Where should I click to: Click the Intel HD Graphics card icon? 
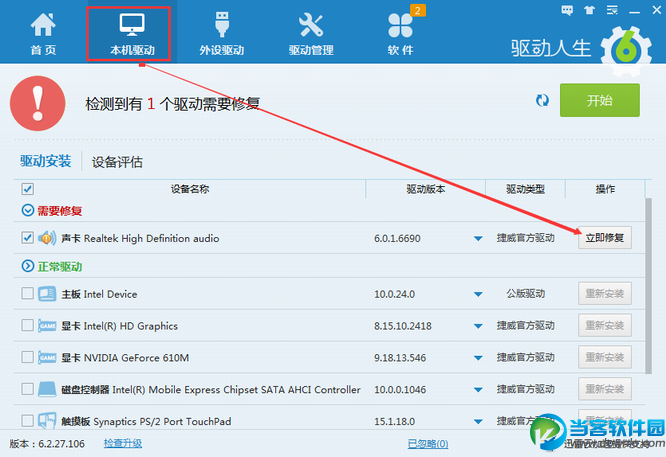(x=47, y=325)
